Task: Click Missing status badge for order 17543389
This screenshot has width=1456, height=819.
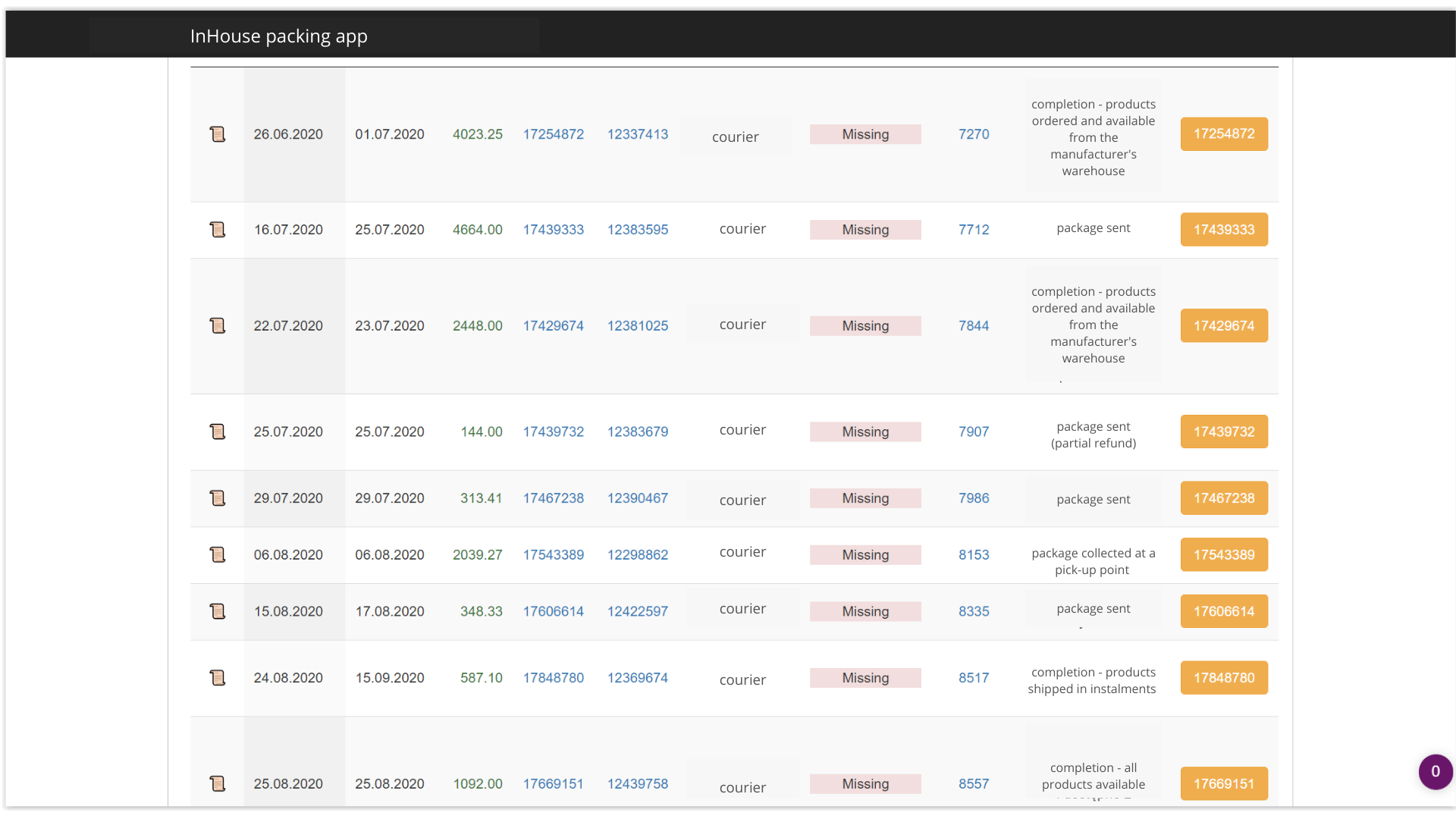Action: click(865, 554)
